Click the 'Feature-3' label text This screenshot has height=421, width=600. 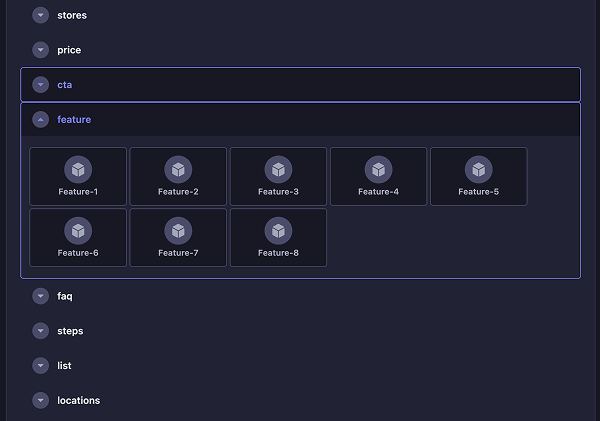278,192
